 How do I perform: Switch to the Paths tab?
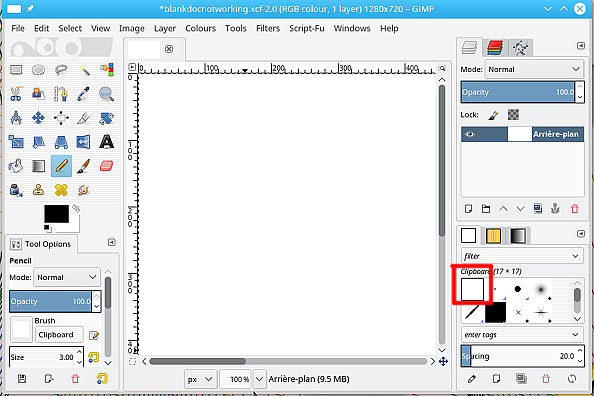point(520,48)
